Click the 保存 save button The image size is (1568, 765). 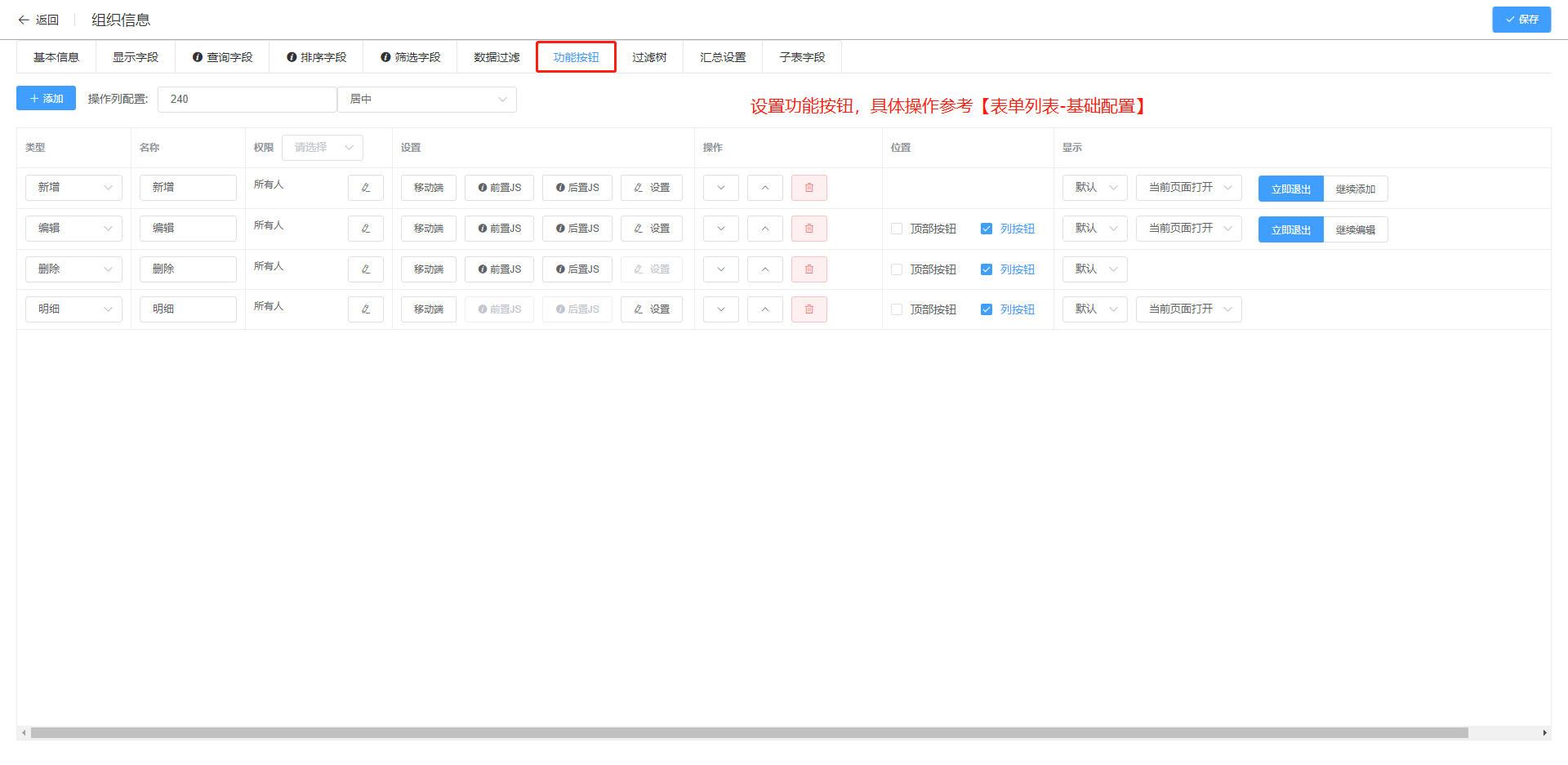[x=1521, y=20]
